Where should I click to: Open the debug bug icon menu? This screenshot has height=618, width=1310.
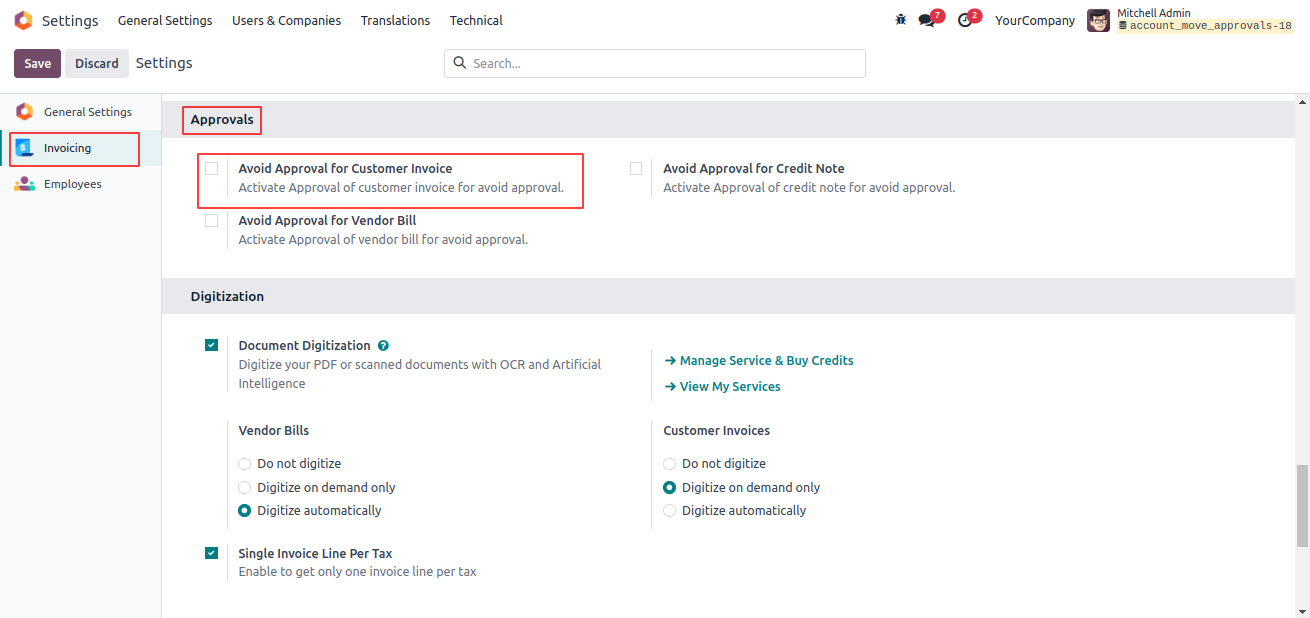[901, 20]
